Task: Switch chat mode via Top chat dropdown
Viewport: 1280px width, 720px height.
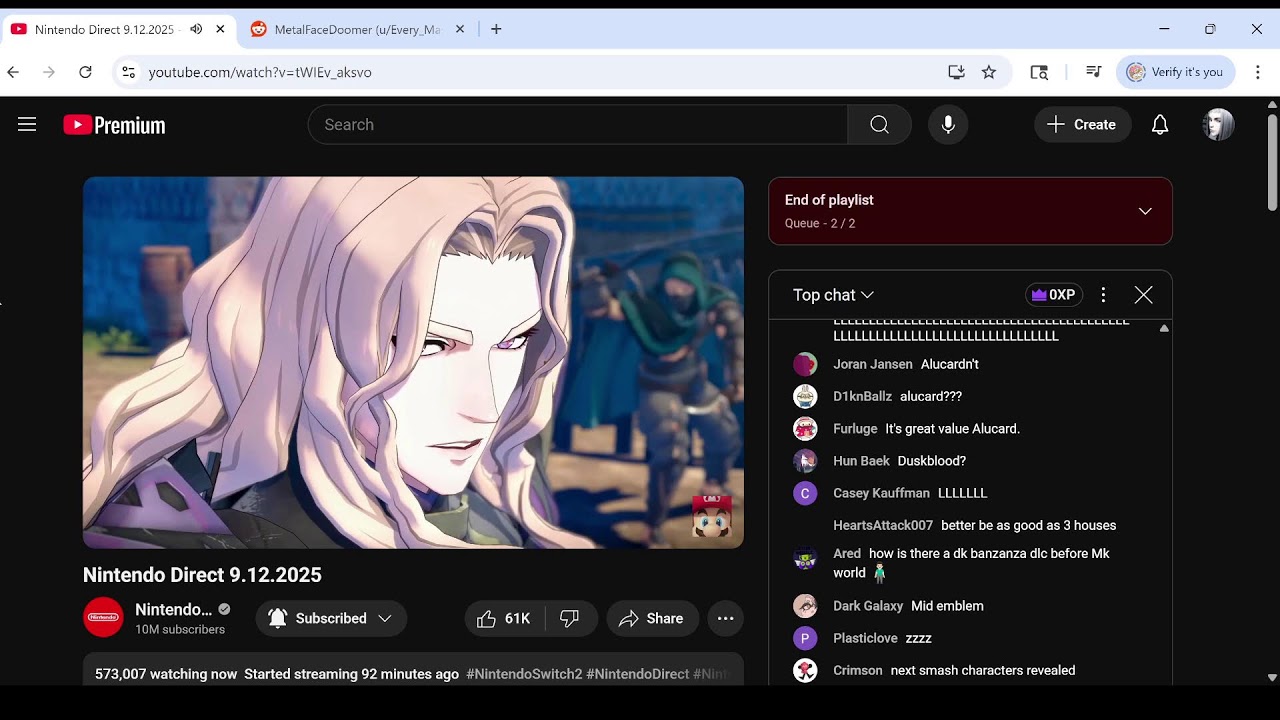Action: 833,295
